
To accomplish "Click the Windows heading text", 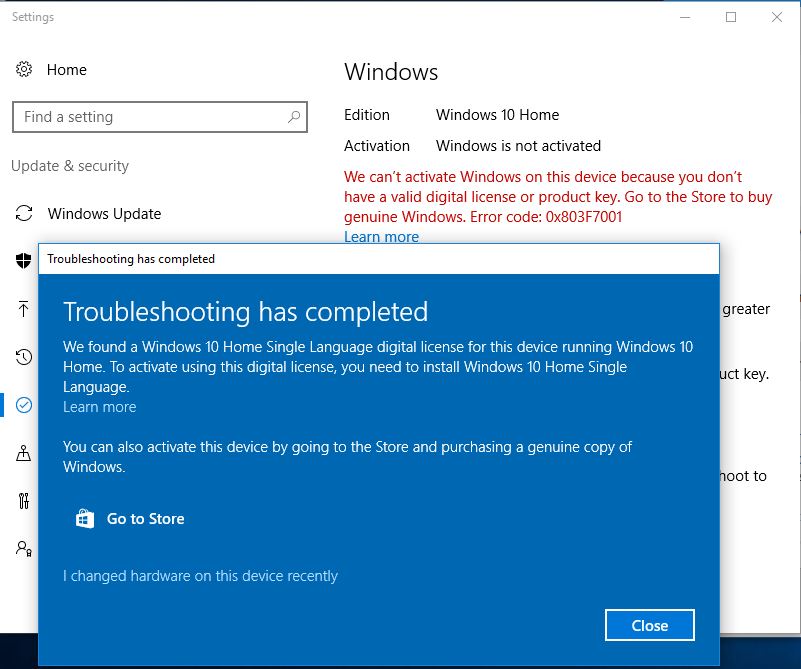I will tap(391, 71).
